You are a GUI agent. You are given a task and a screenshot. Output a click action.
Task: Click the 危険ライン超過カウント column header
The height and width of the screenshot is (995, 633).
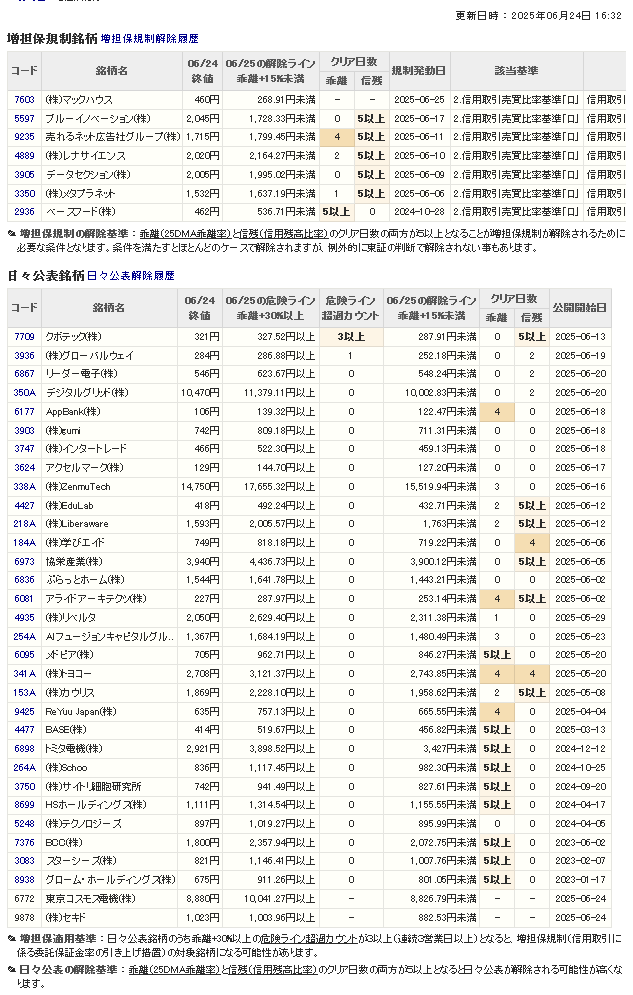350,308
